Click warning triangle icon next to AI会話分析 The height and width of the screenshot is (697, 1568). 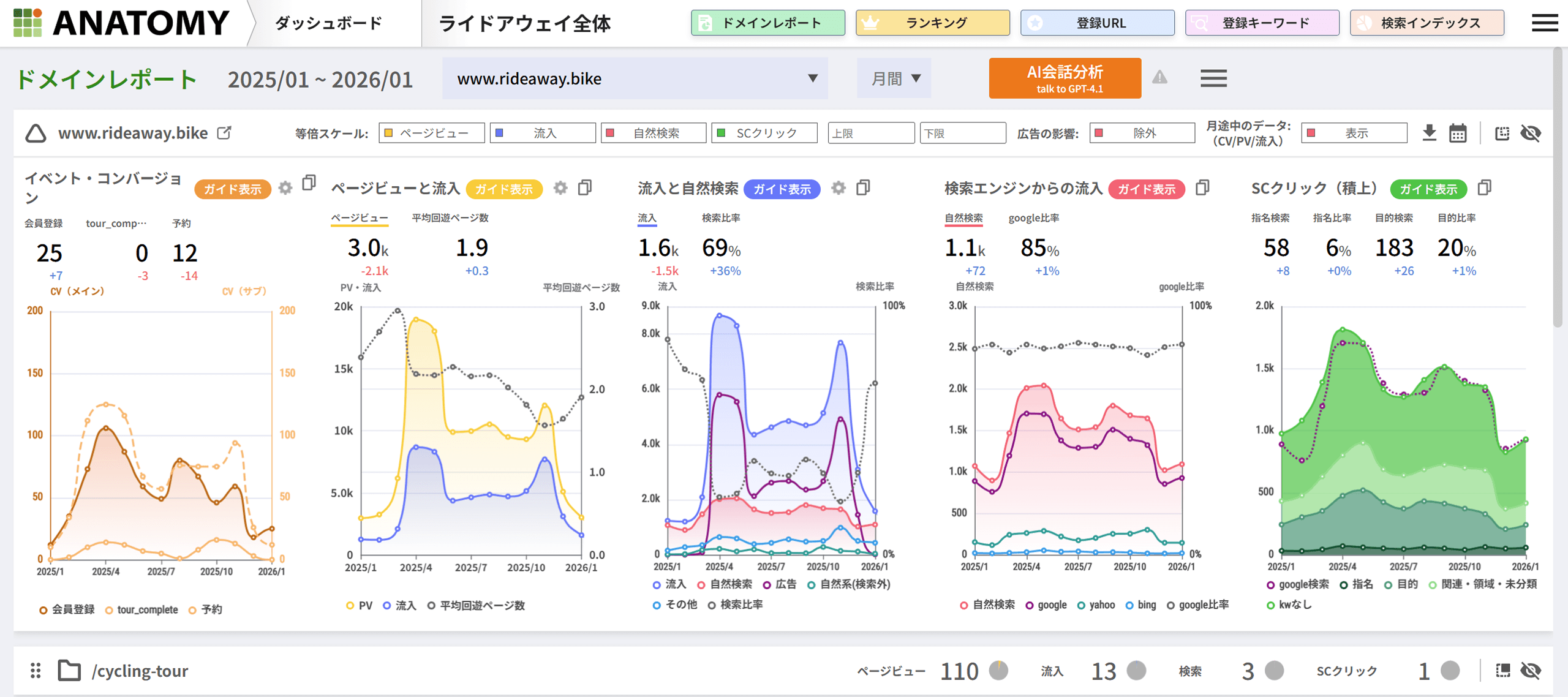click(x=1159, y=78)
